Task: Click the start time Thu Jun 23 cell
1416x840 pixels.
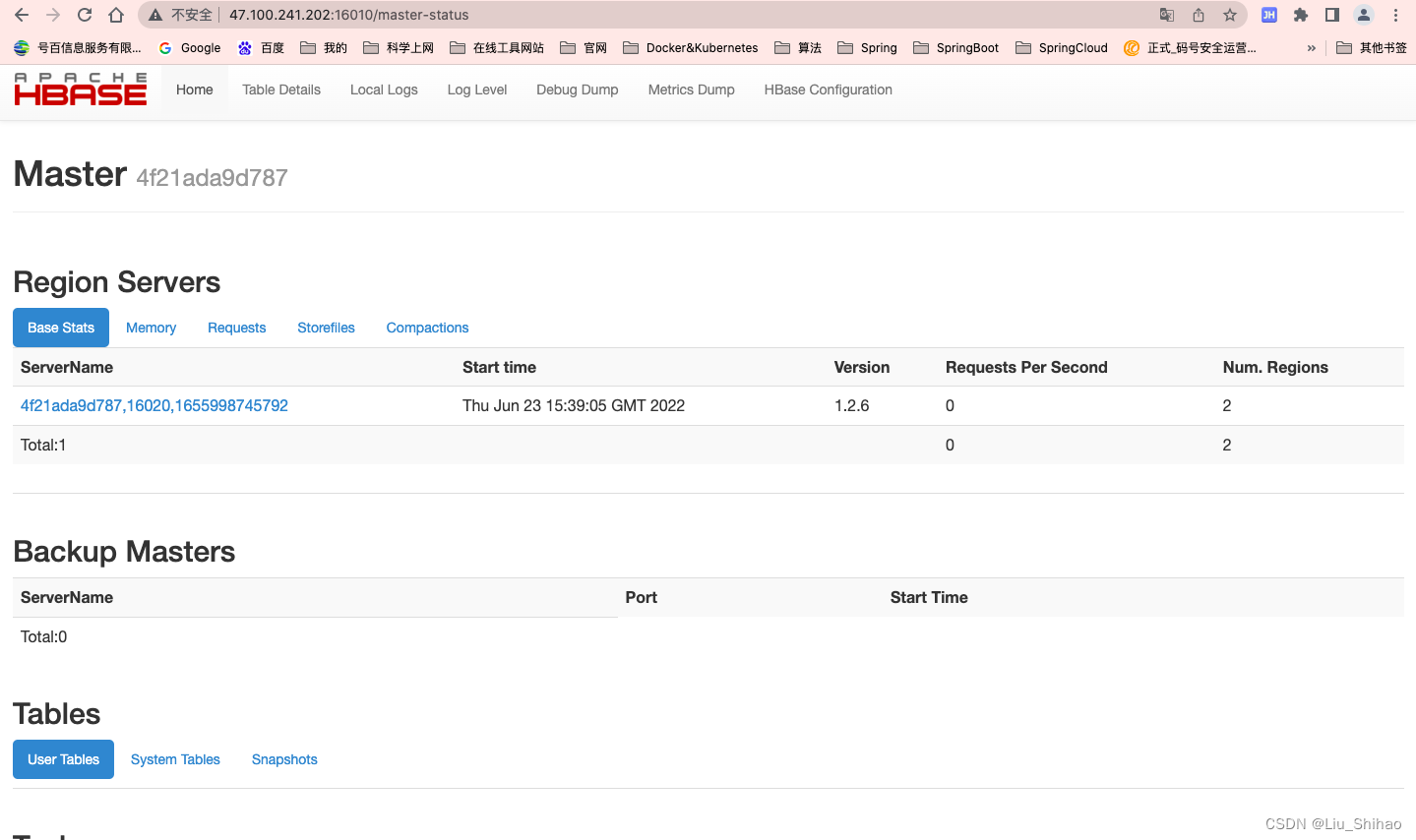Action: coord(574,405)
